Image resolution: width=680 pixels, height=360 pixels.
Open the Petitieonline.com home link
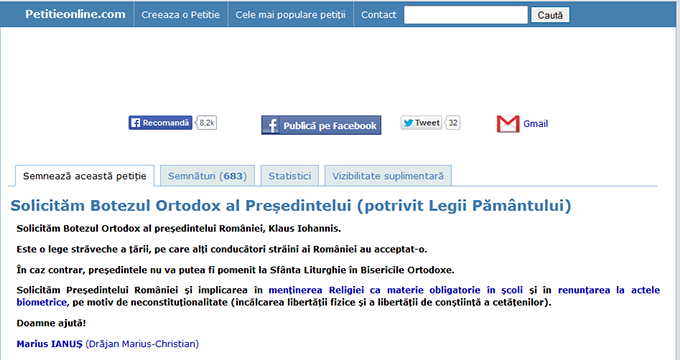(x=75, y=14)
